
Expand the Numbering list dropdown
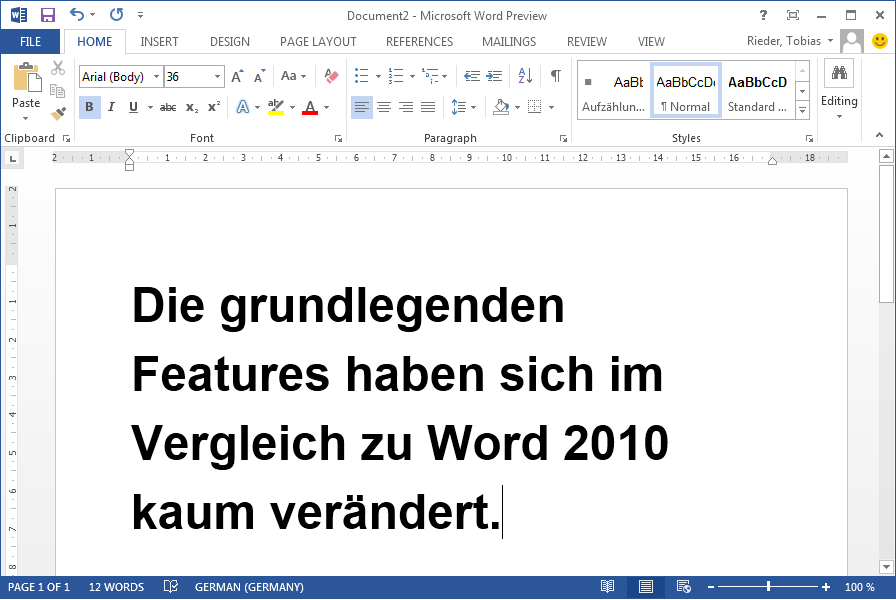pyautogui.click(x=412, y=76)
